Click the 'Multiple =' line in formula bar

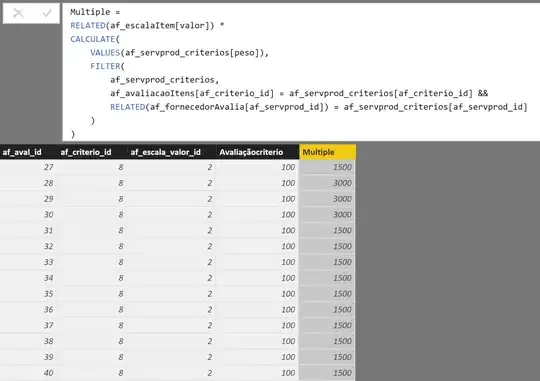pos(95,12)
